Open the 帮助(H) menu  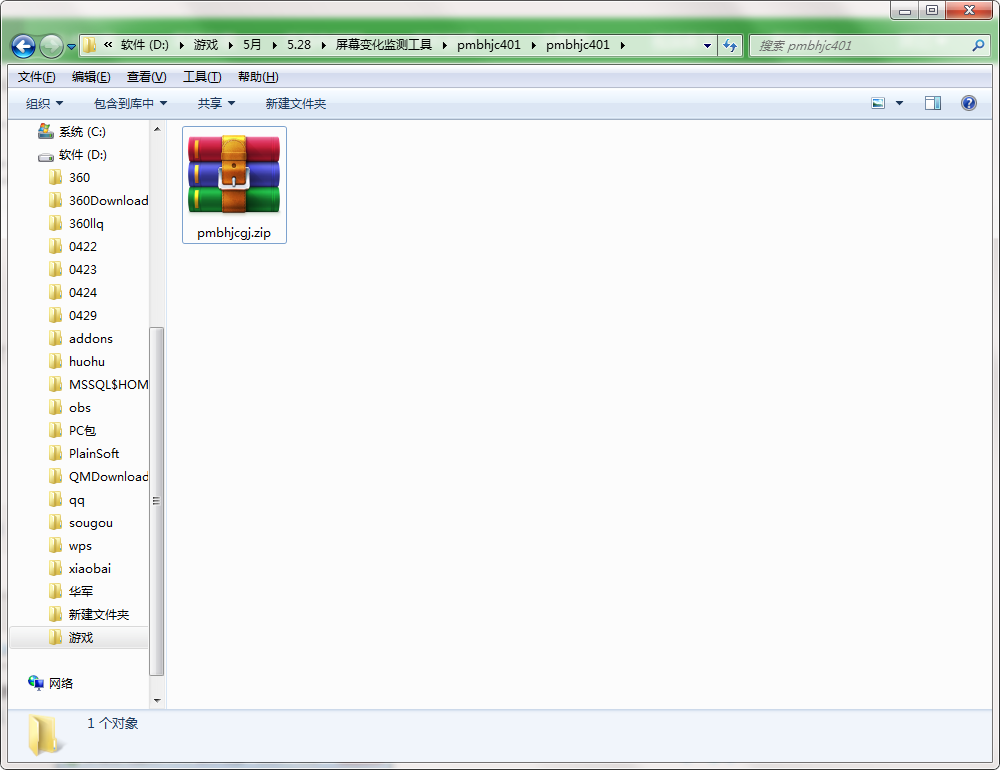pyautogui.click(x=258, y=77)
